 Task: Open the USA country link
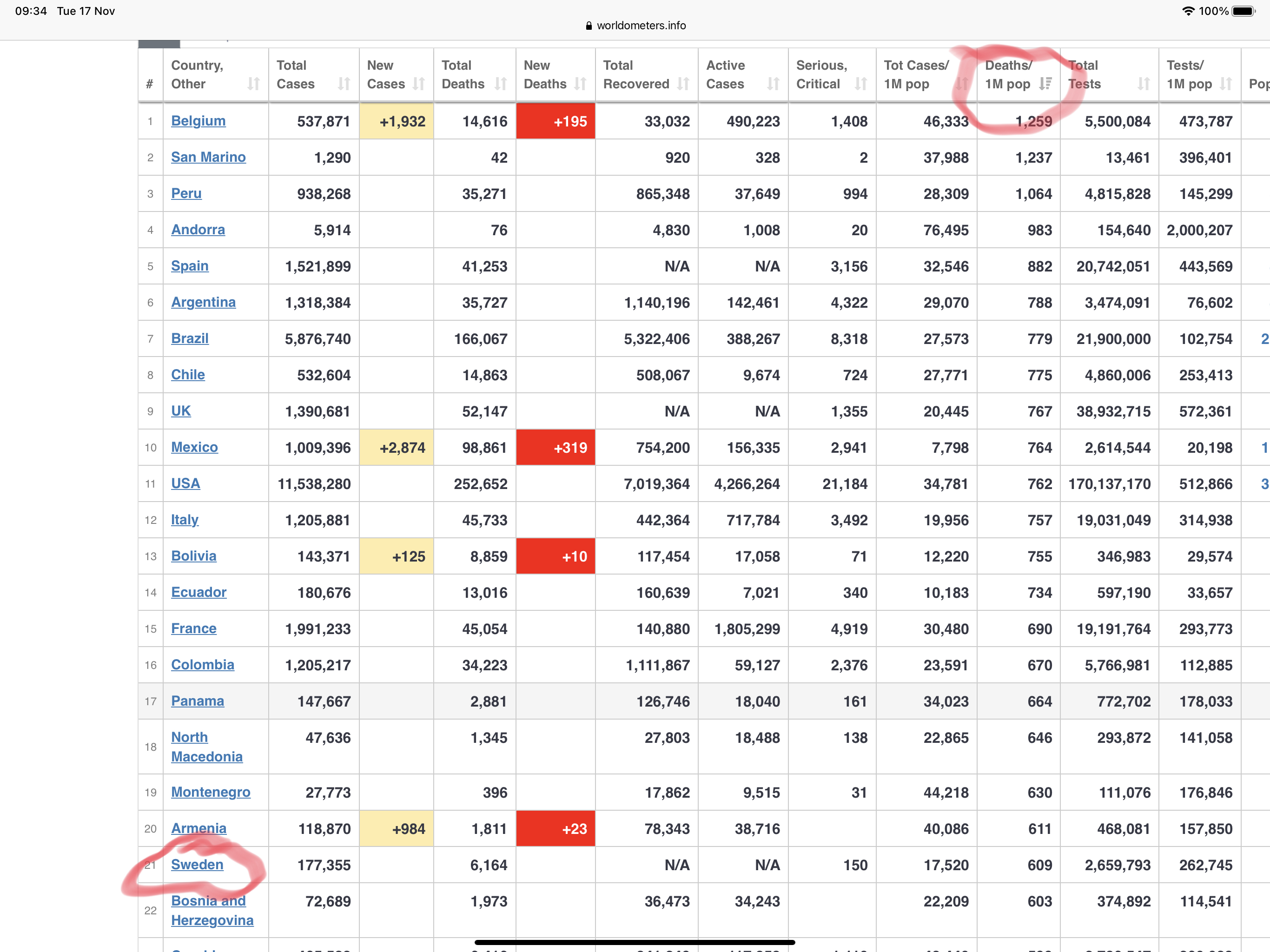click(x=185, y=483)
